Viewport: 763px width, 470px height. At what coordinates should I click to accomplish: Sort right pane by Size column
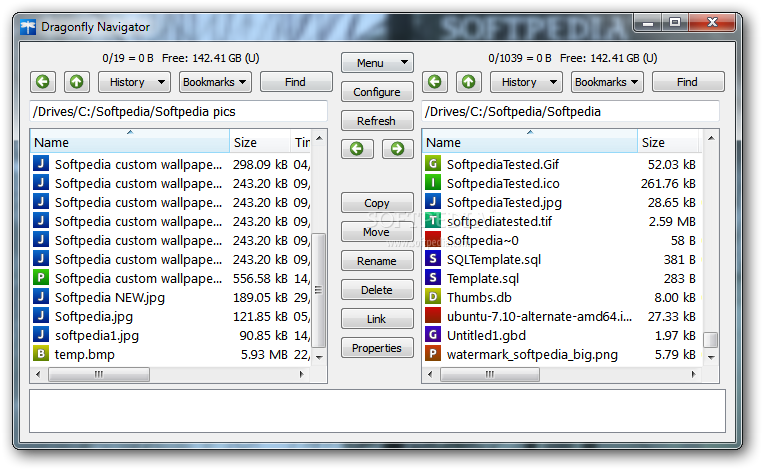pyautogui.click(x=668, y=142)
